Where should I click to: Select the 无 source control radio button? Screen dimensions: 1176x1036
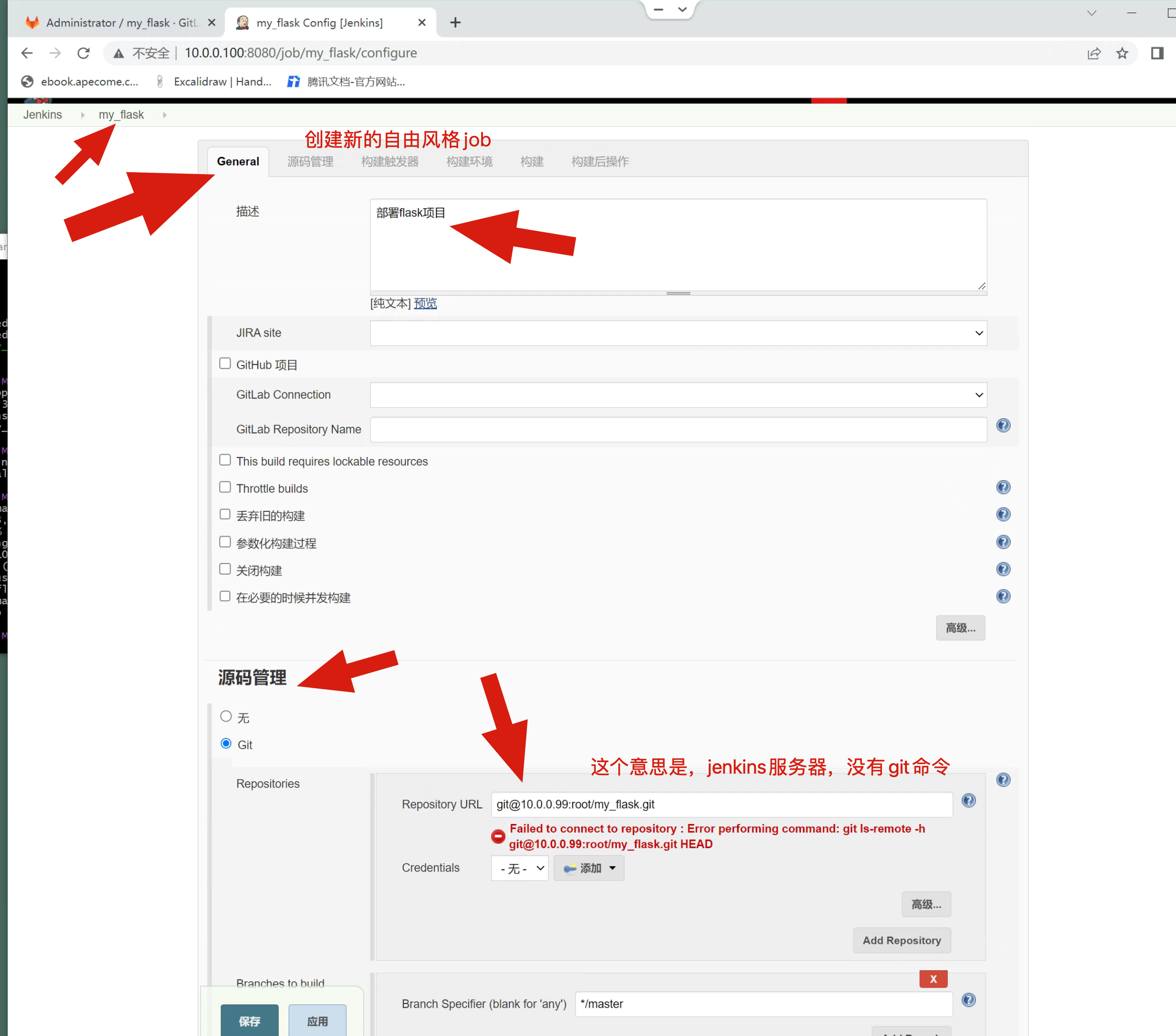226,716
